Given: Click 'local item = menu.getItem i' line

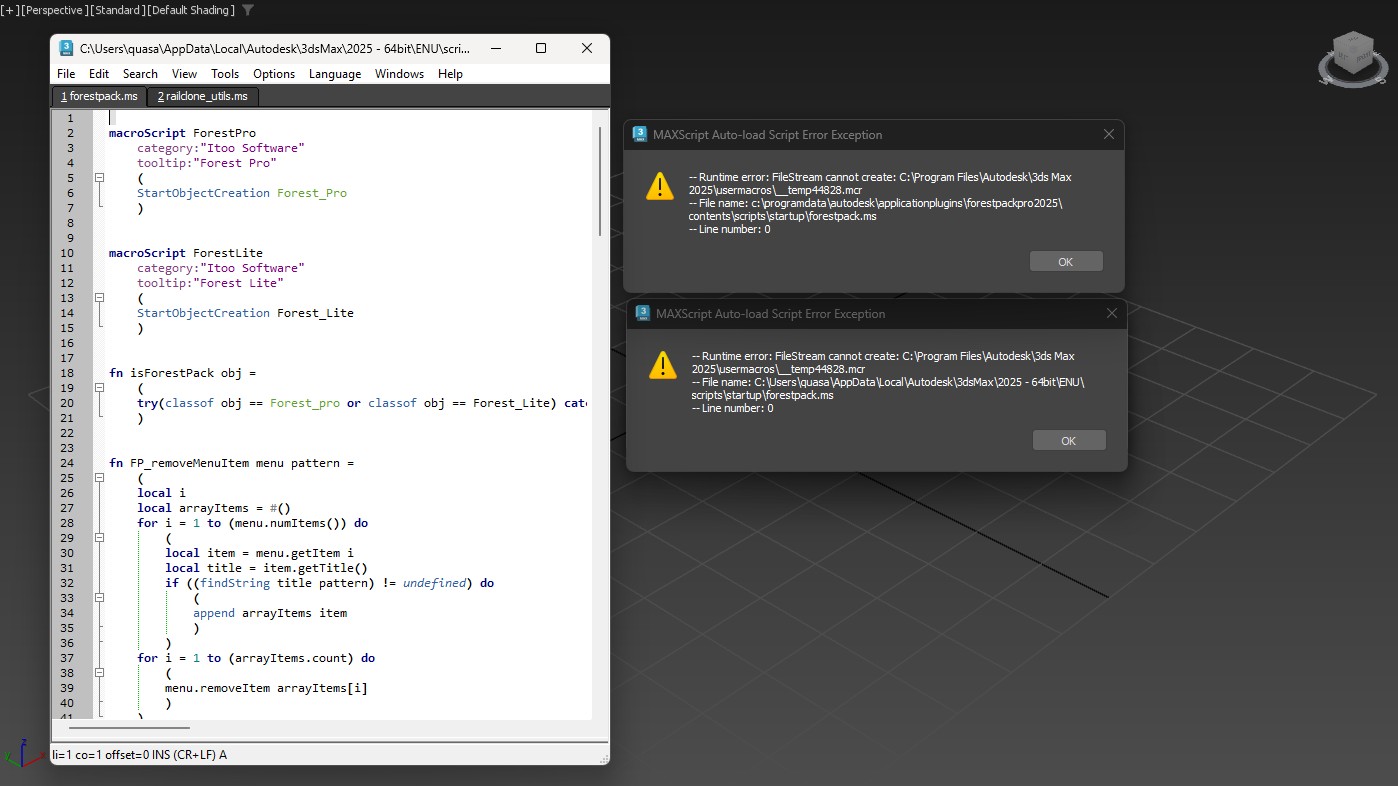Looking at the screenshot, I should click(x=259, y=553).
